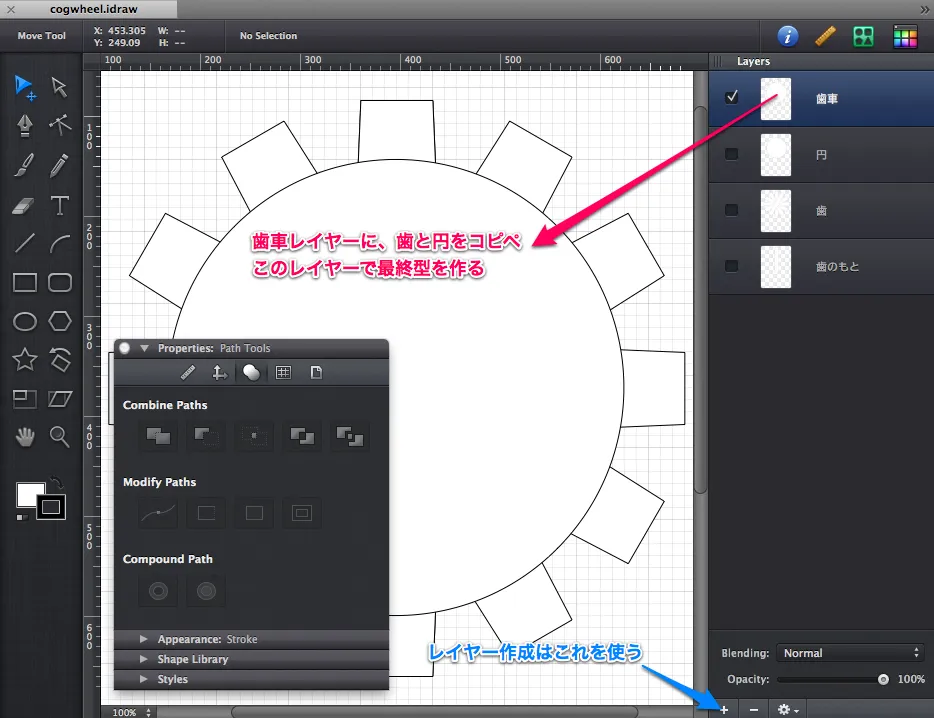Enable visibility for the 歯 layer
The image size is (934, 718).
coord(731,211)
